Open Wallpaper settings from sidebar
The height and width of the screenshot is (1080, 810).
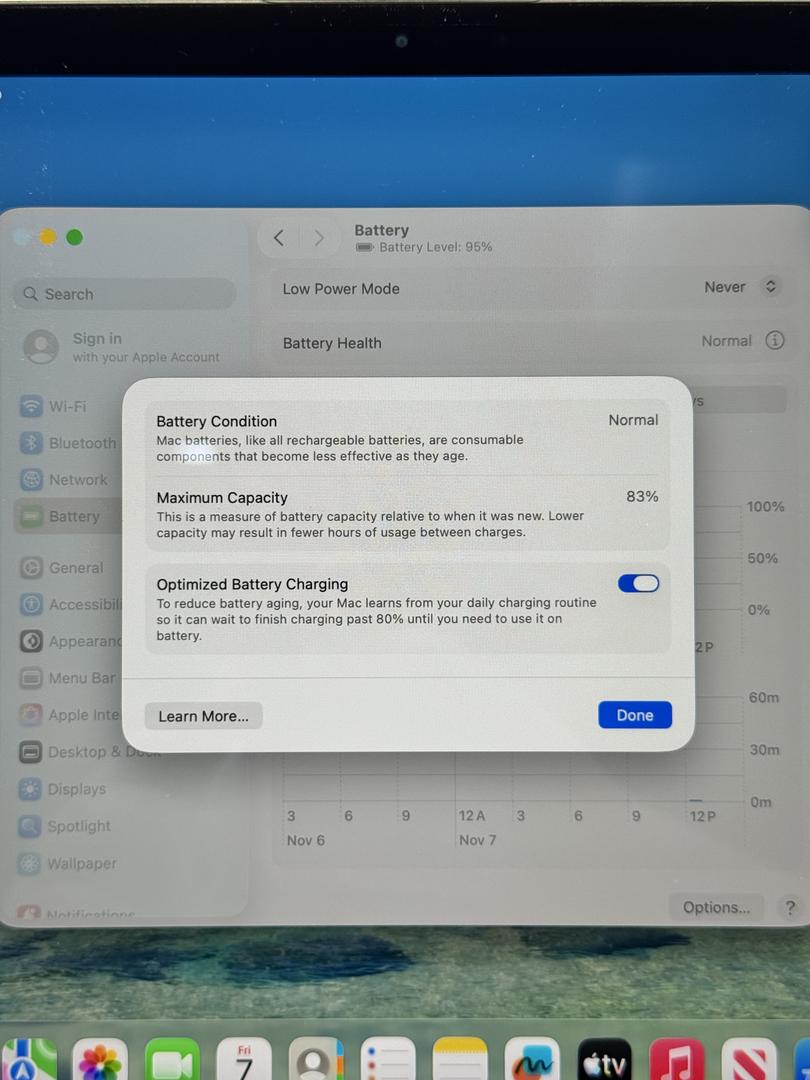click(x=68, y=864)
